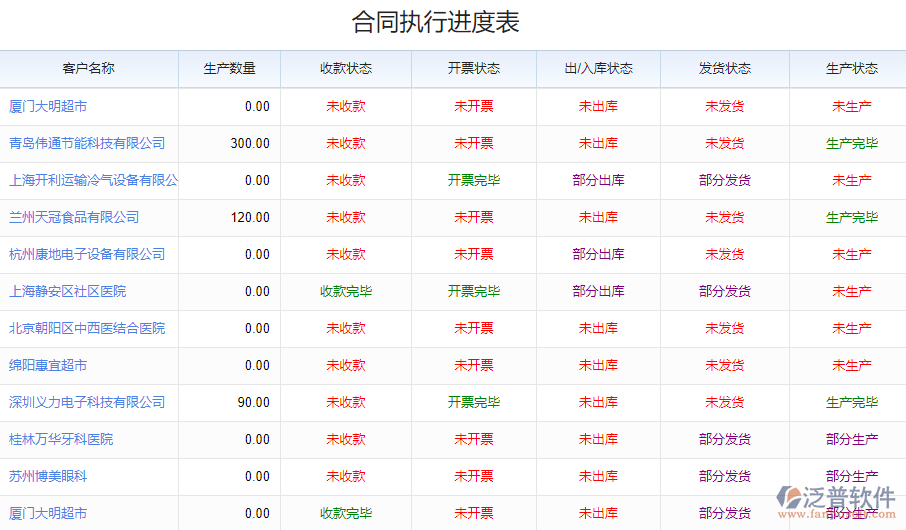906x530 pixels.
Task: Click 部分发货 in 上海静安区社区医院 row
Action: [x=725, y=291]
